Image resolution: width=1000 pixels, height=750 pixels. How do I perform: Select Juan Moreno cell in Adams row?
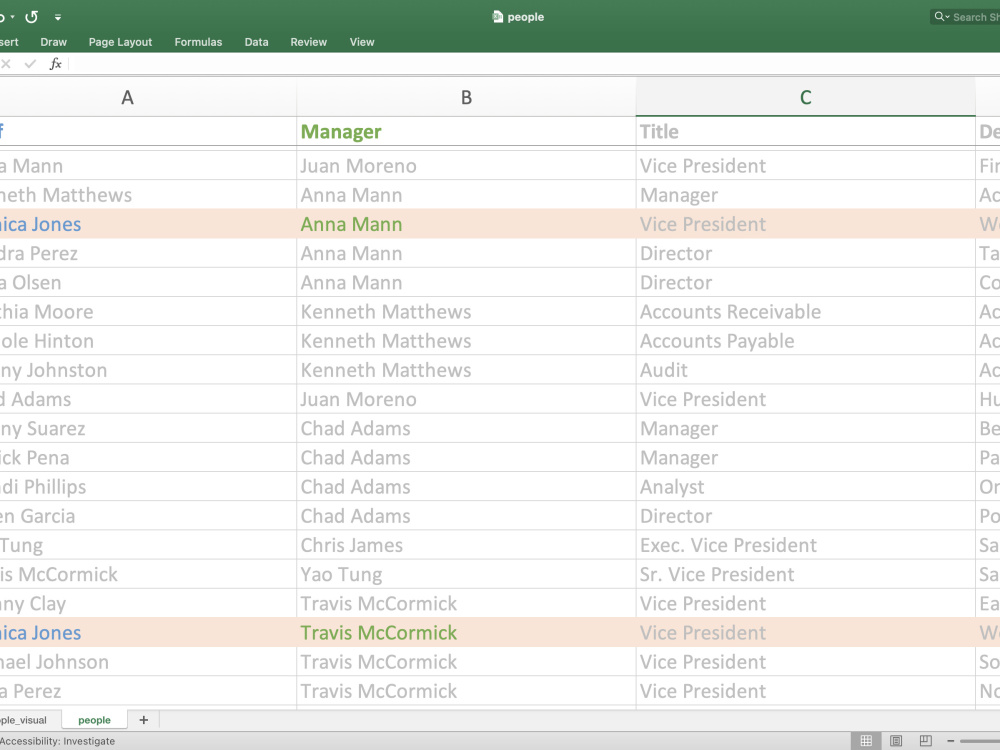[466, 399]
